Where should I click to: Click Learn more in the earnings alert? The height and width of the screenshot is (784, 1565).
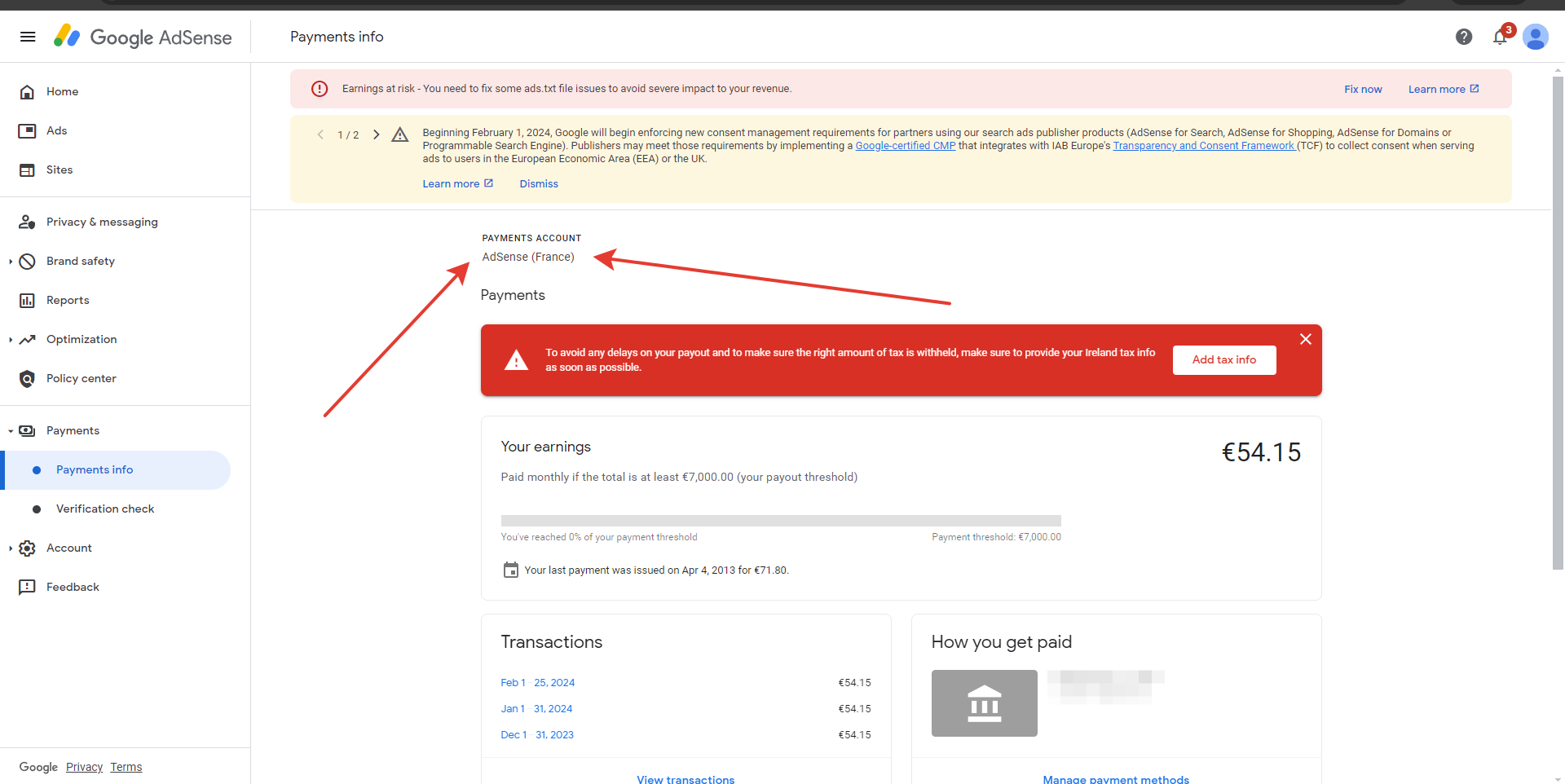(1444, 89)
